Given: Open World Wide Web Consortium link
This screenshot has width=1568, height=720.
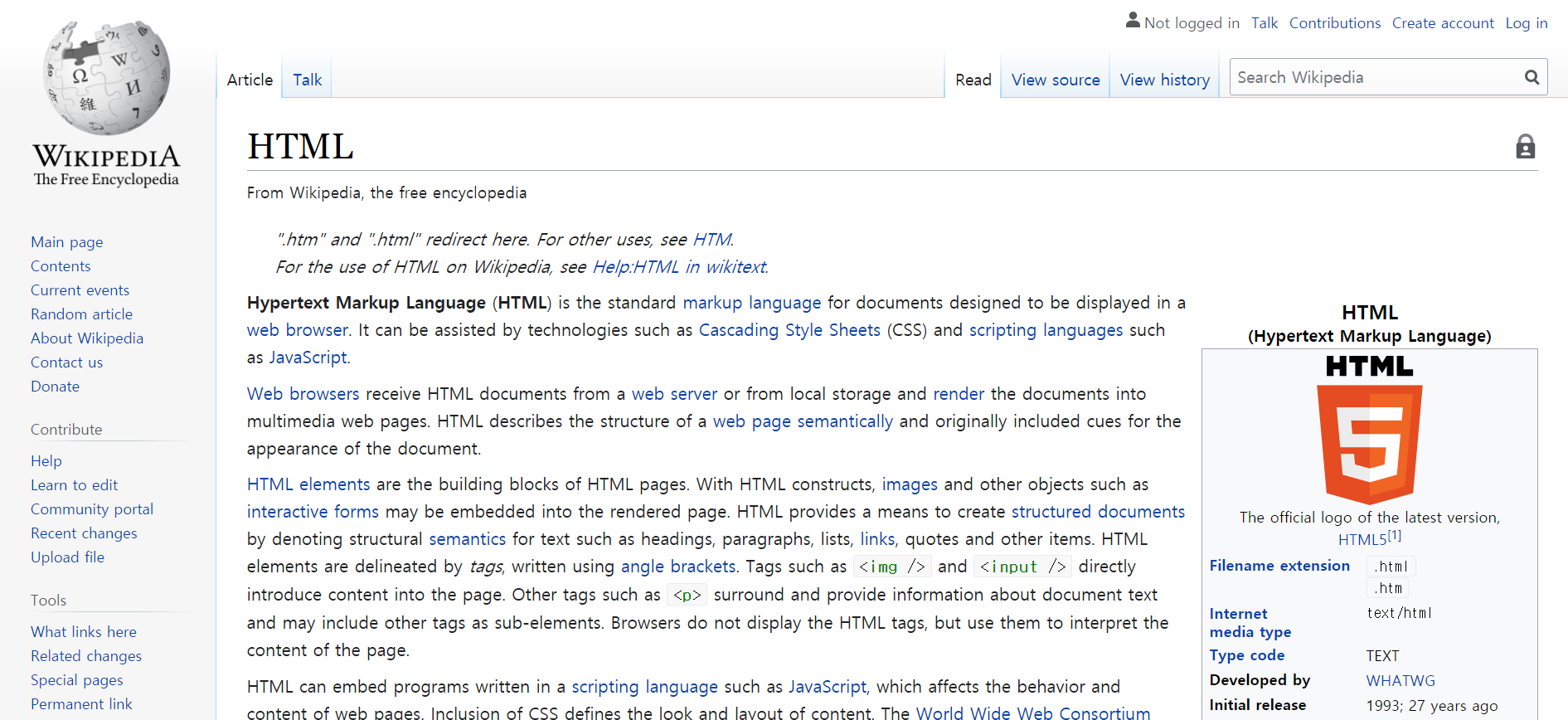Looking at the screenshot, I should pyautogui.click(x=1033, y=713).
